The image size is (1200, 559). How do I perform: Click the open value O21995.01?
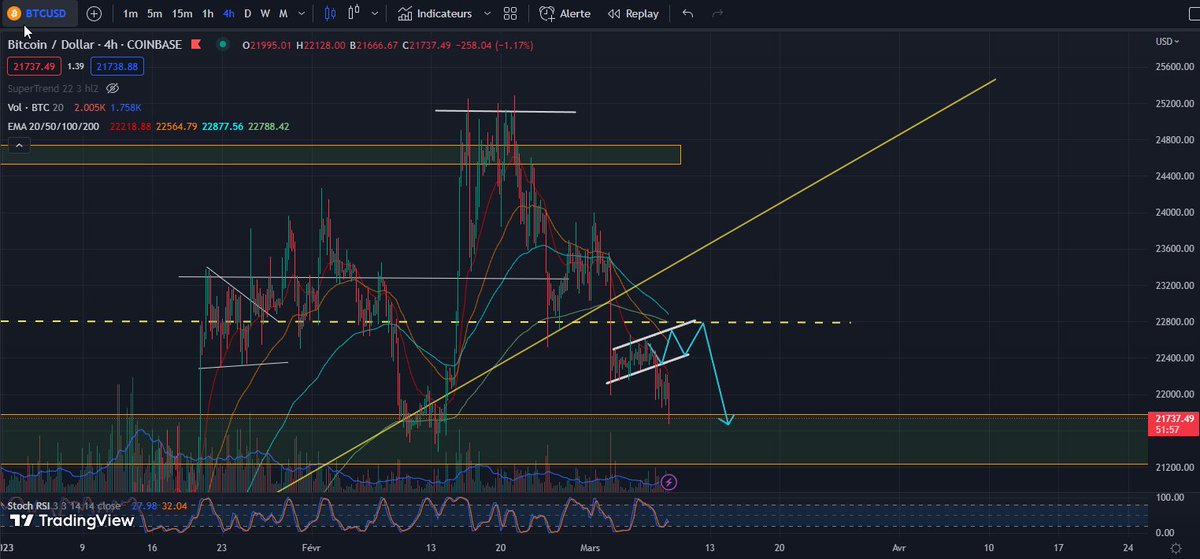(x=267, y=45)
